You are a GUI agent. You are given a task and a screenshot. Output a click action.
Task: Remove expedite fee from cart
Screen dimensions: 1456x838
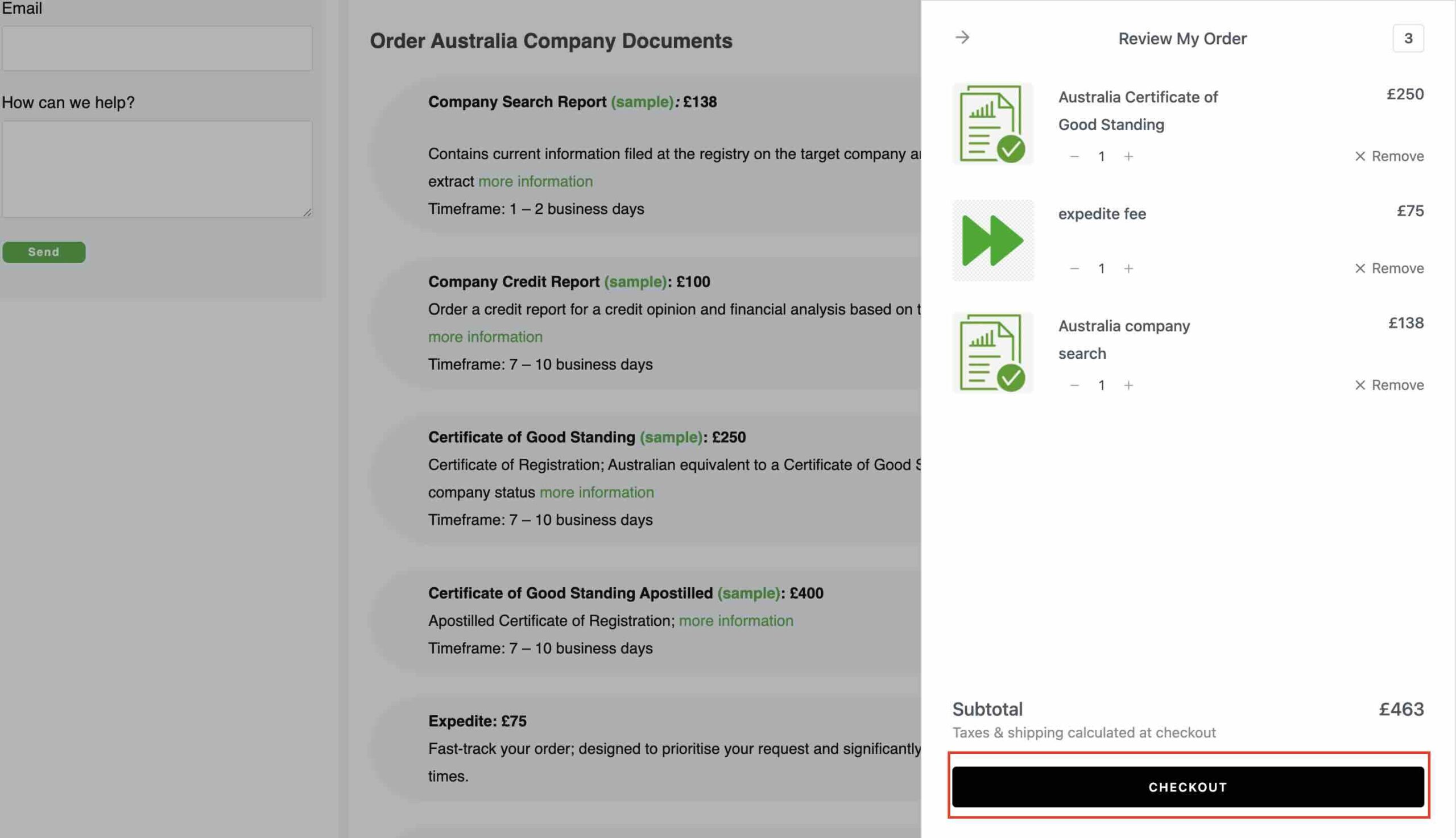1389,269
